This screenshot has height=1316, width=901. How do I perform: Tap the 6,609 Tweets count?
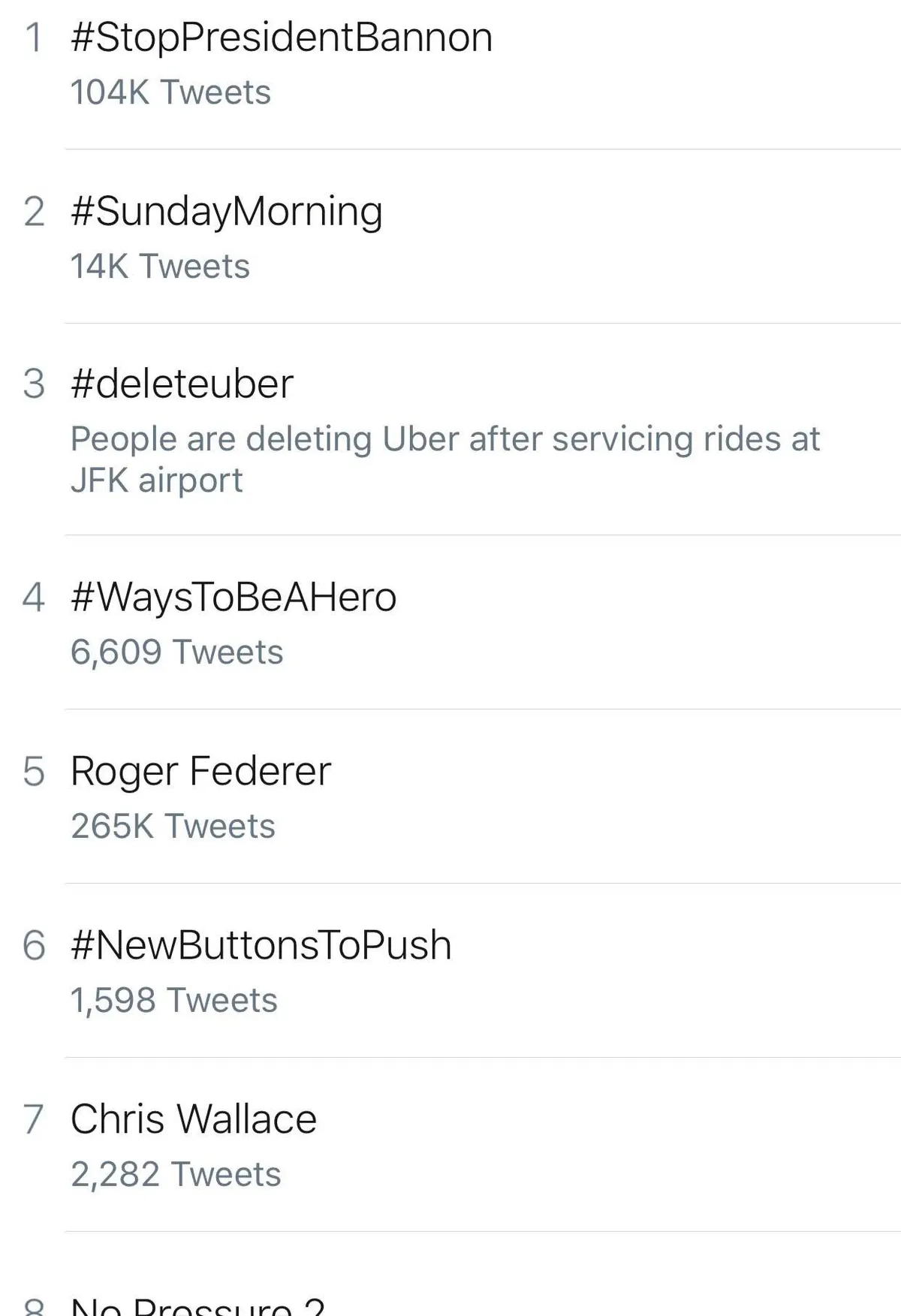[177, 652]
